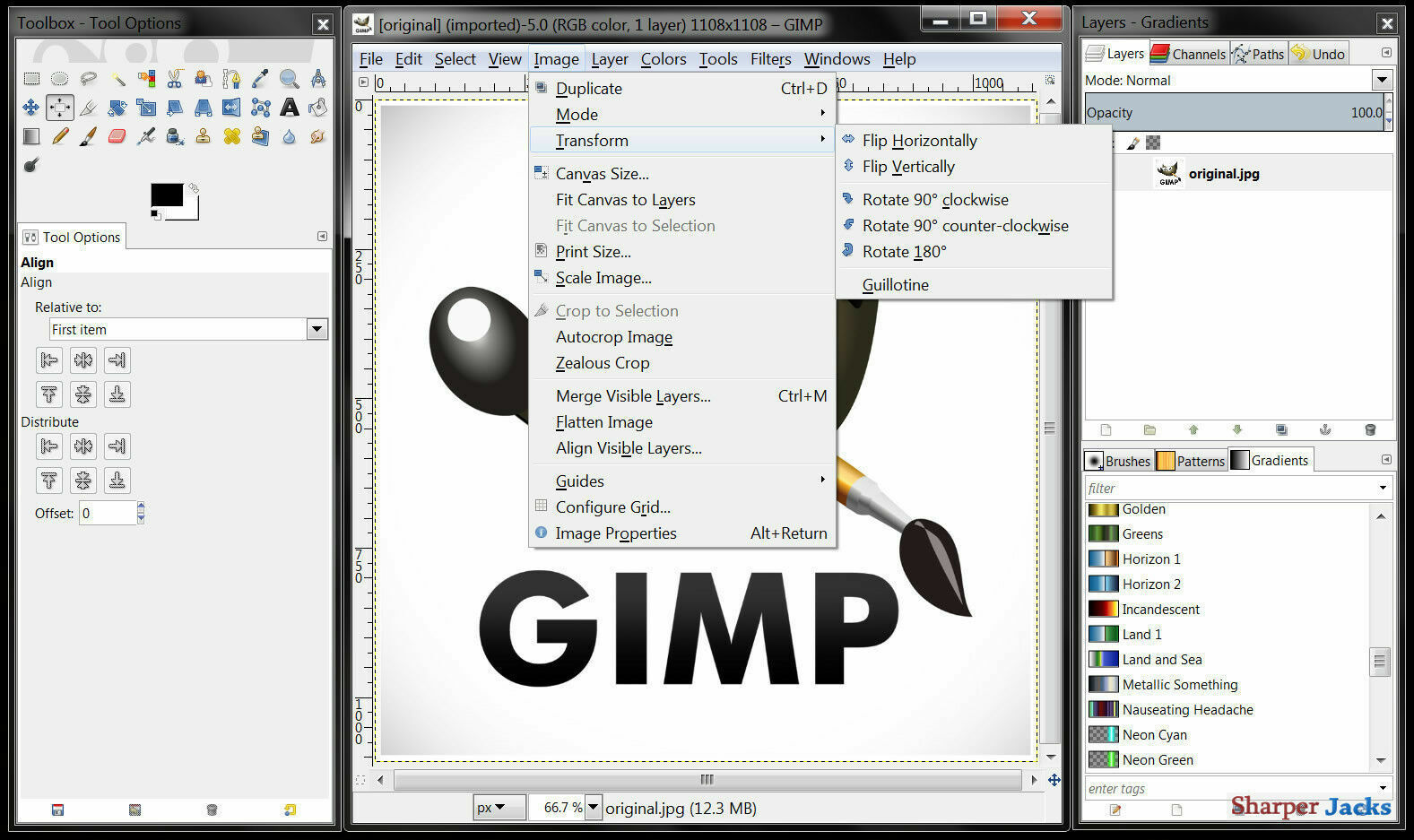Expand the Mode submenu in Image menu
The width and height of the screenshot is (1414, 840).
coord(682,115)
